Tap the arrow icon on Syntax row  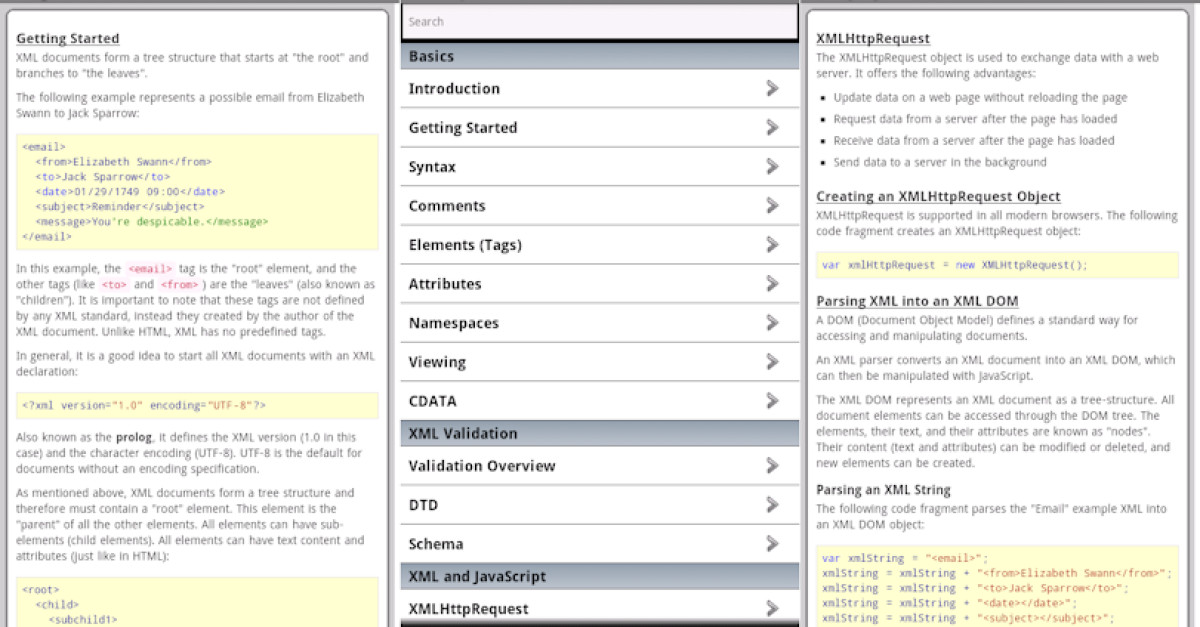click(x=772, y=166)
